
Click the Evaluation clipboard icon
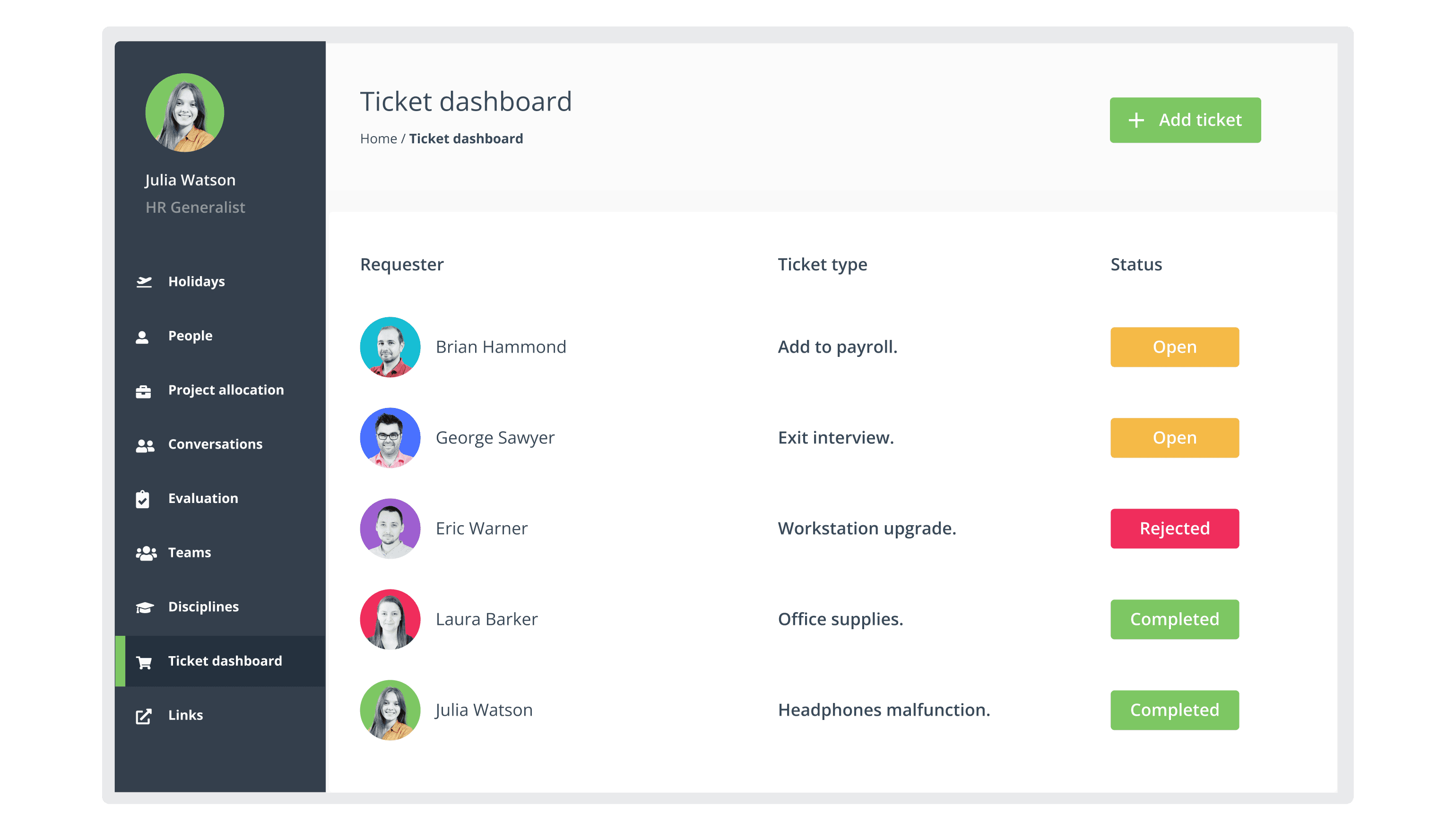(x=143, y=499)
